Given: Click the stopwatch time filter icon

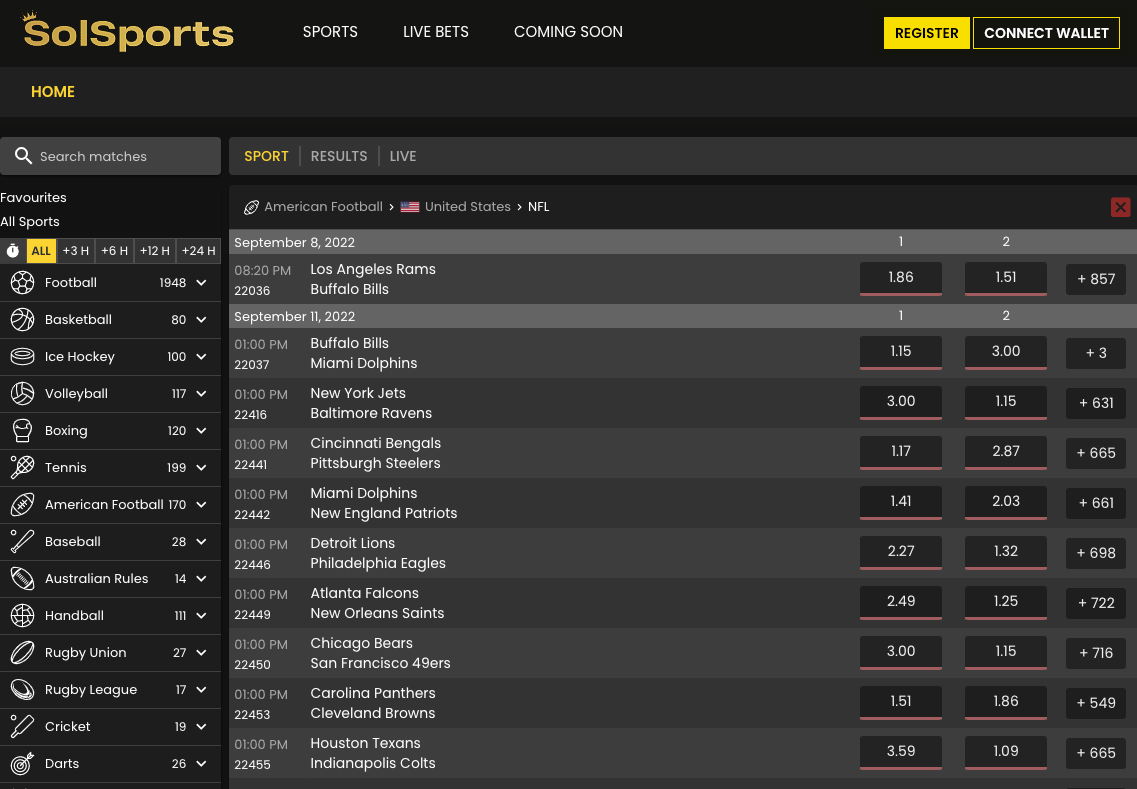Looking at the screenshot, I should tap(13, 251).
